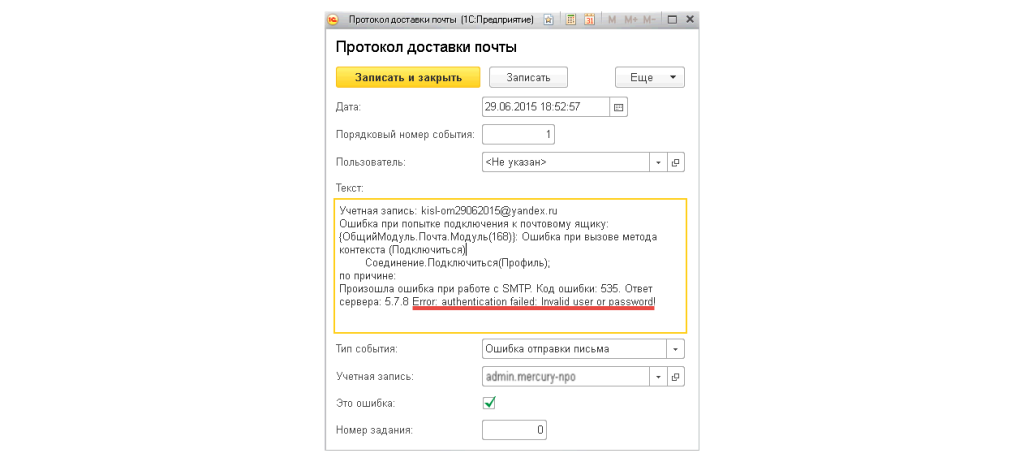This screenshot has height=462, width=1024.
Task: Expand the Учетная запись dropdown
Action: [658, 377]
